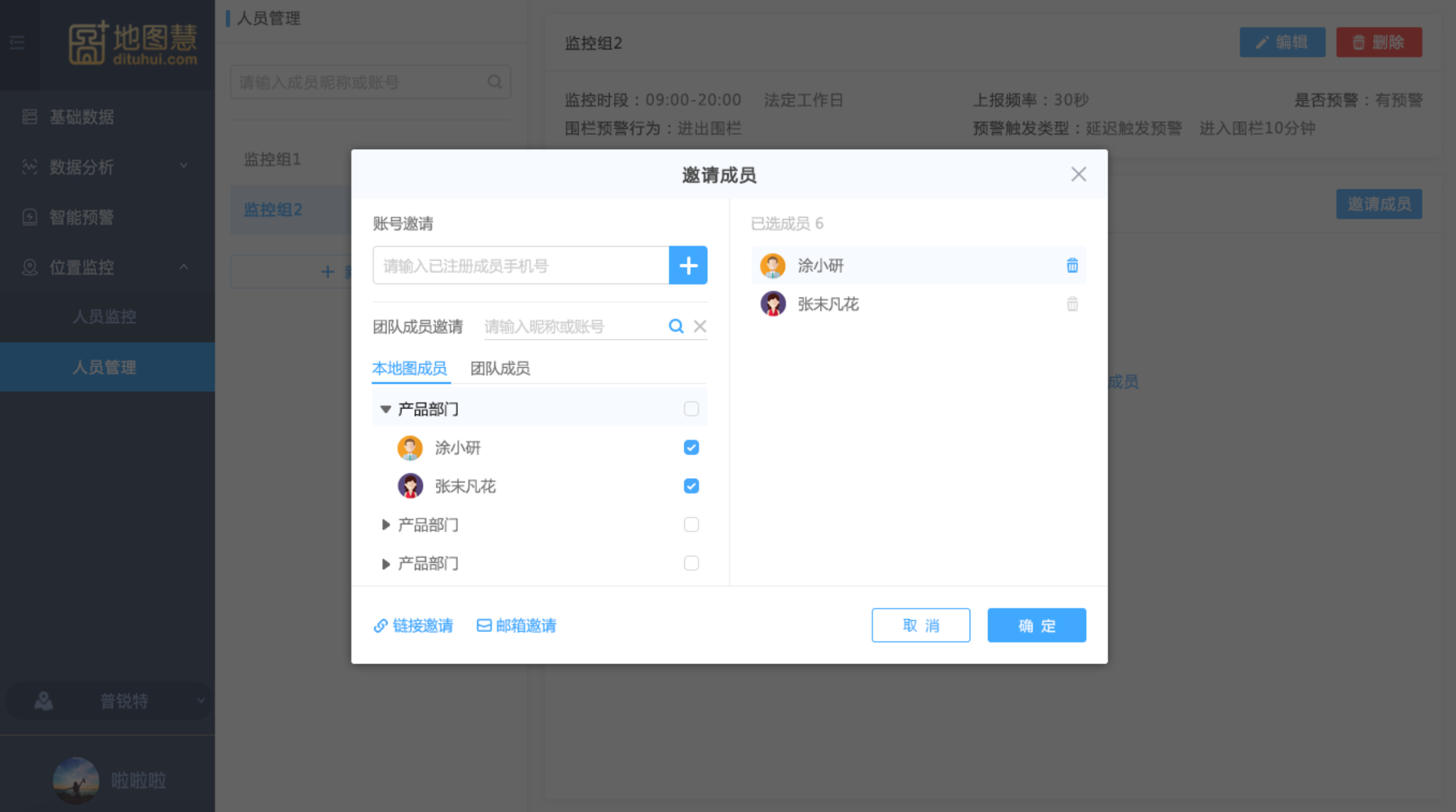Image resolution: width=1456 pixels, height=812 pixels.
Task: Check the expanded 产品部门 group checkbox
Action: click(691, 409)
